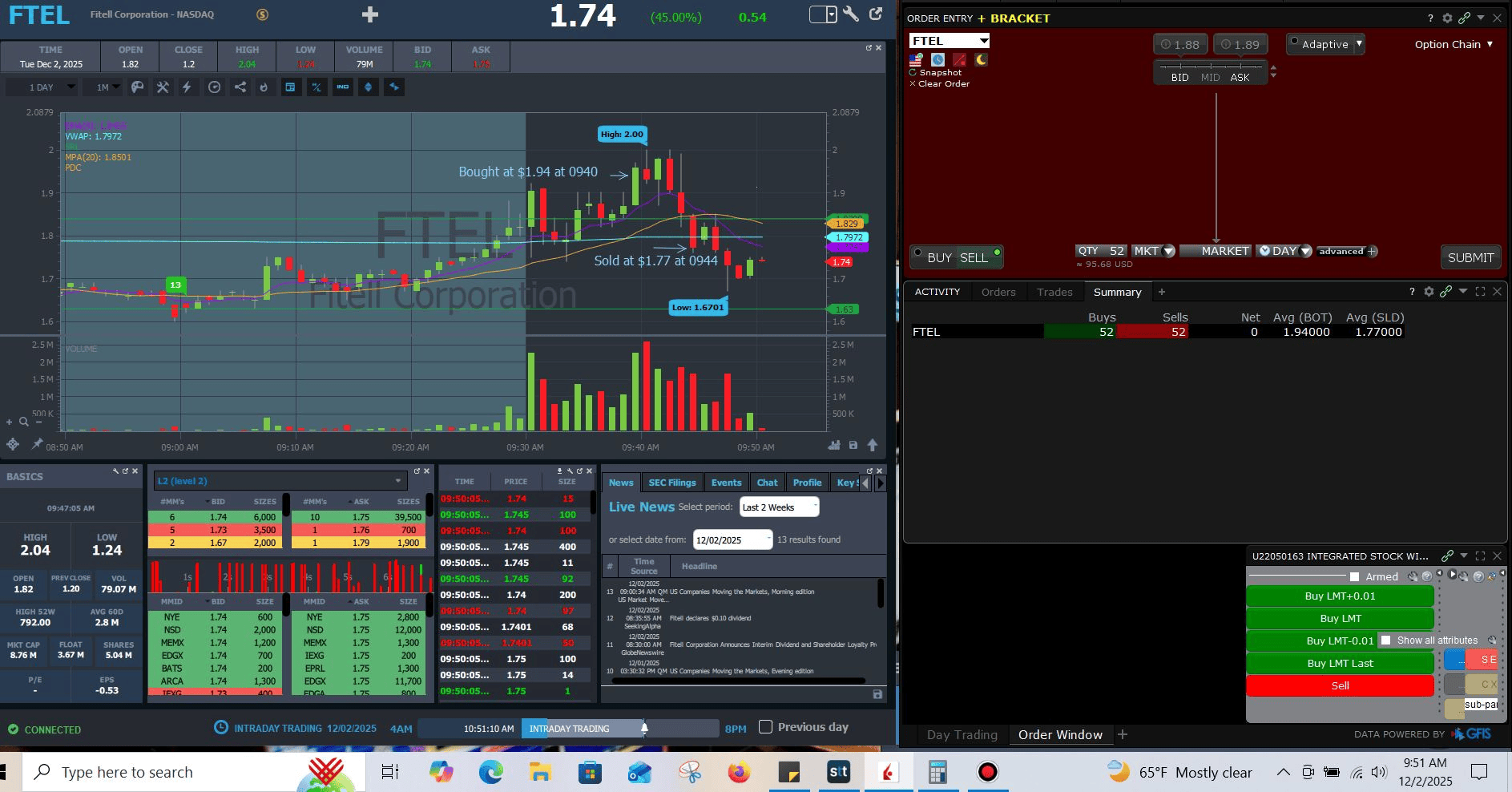Click the crosshair move icon below chart
Viewport: 1512px width, 792px height.
coord(13,444)
